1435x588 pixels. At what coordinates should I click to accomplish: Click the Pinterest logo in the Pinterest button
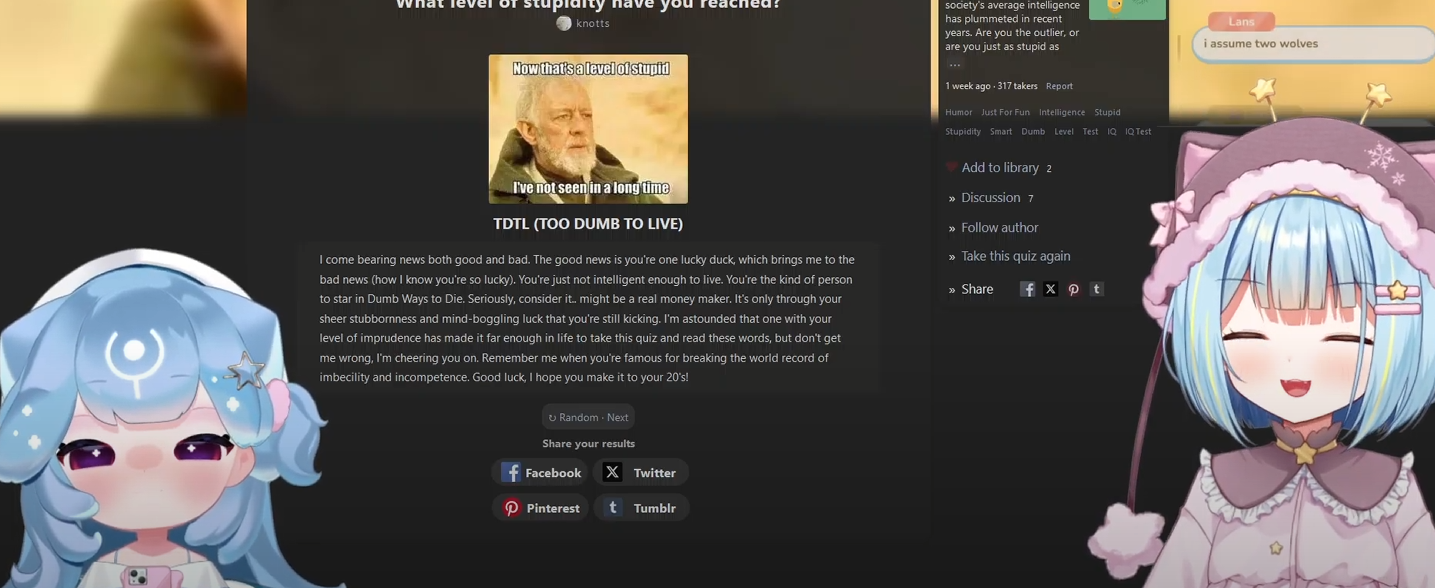pyautogui.click(x=511, y=508)
